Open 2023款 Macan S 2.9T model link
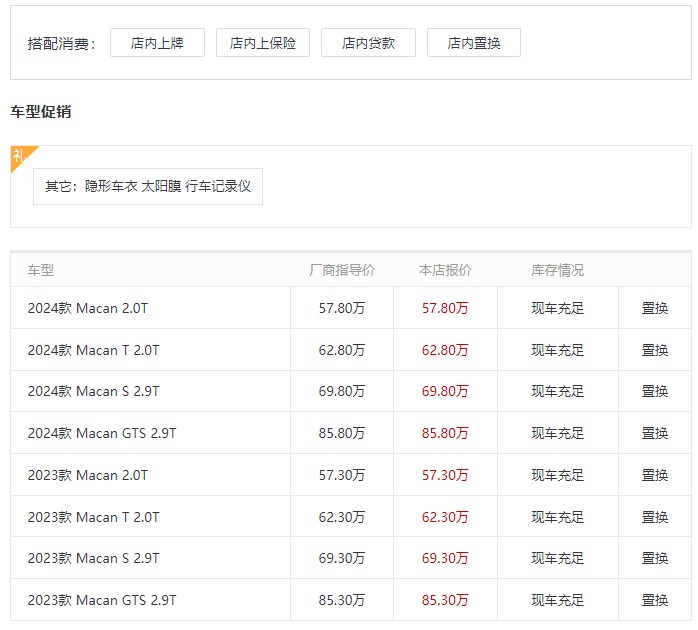The image size is (698, 630). (93, 558)
